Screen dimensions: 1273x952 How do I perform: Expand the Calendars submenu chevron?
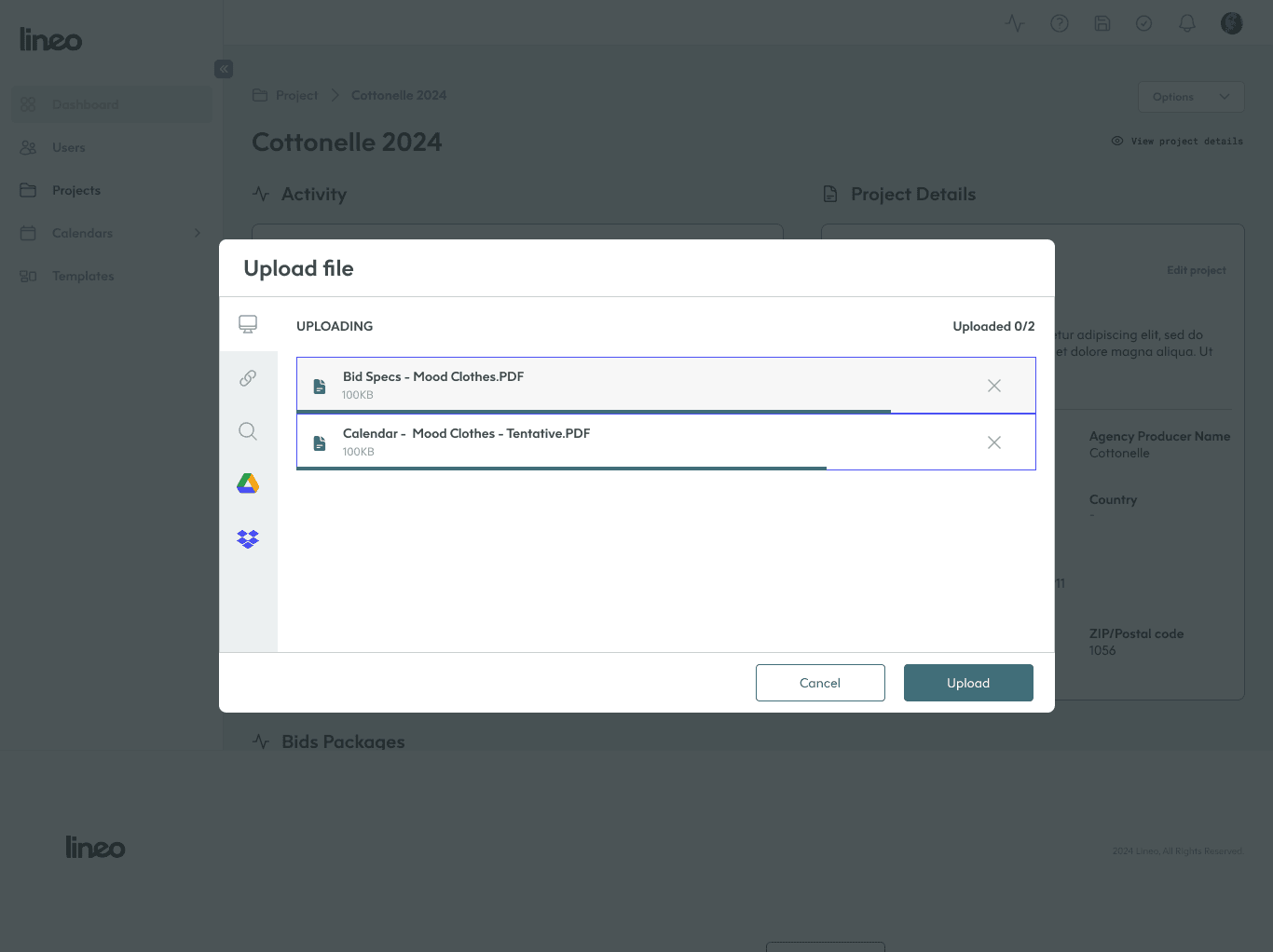pos(198,233)
